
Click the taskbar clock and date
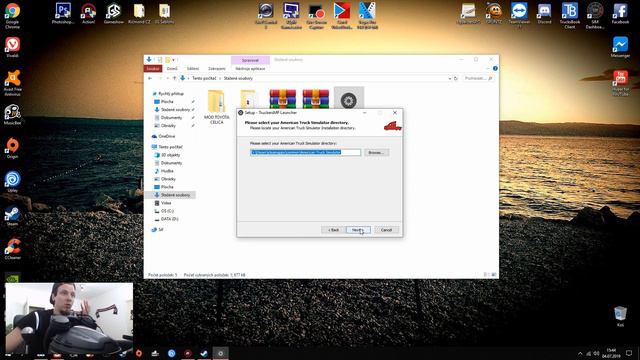coord(611,353)
